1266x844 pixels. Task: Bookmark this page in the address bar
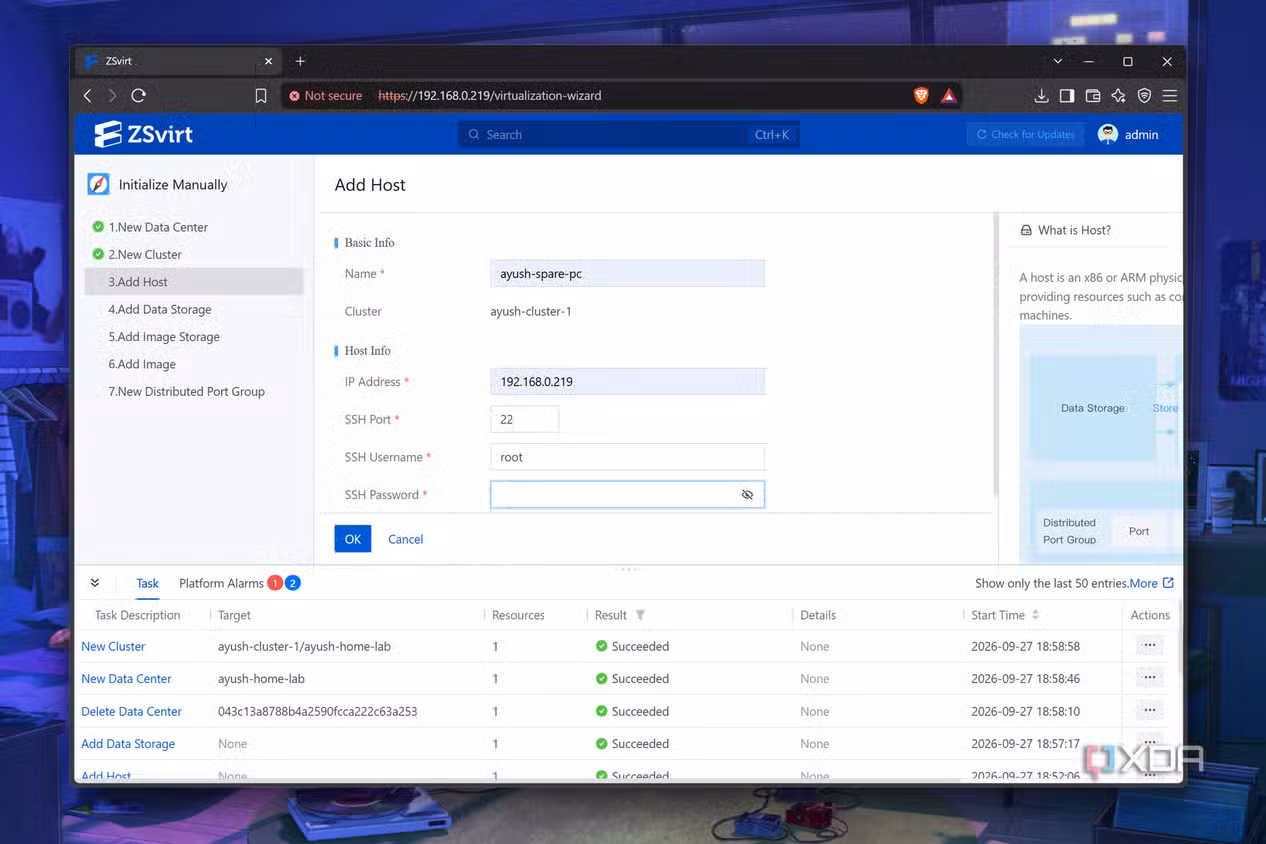click(x=261, y=96)
